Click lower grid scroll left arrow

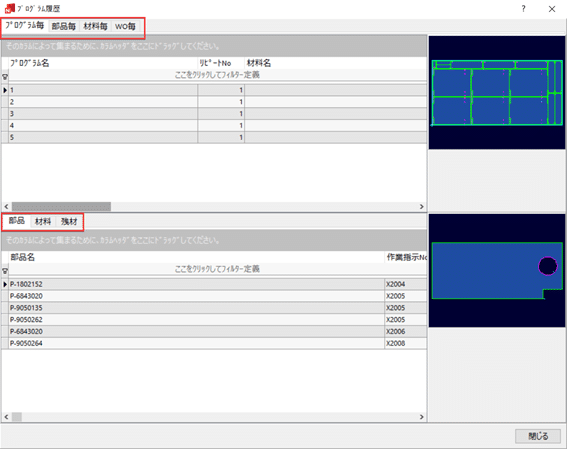(6, 417)
